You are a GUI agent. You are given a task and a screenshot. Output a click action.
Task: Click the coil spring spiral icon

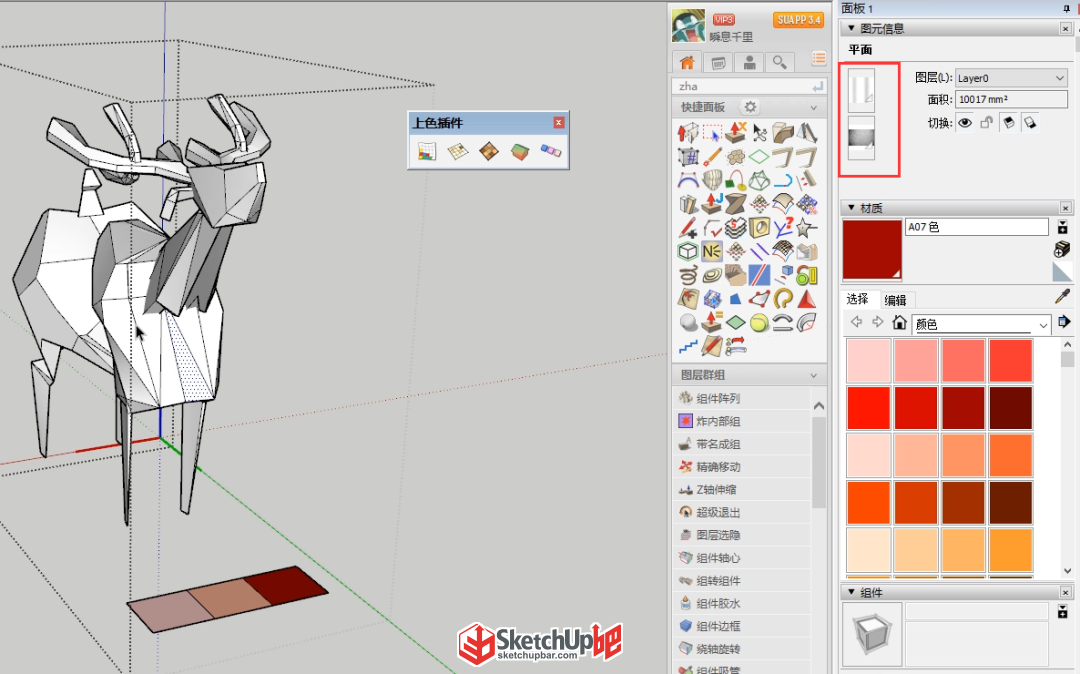click(688, 275)
